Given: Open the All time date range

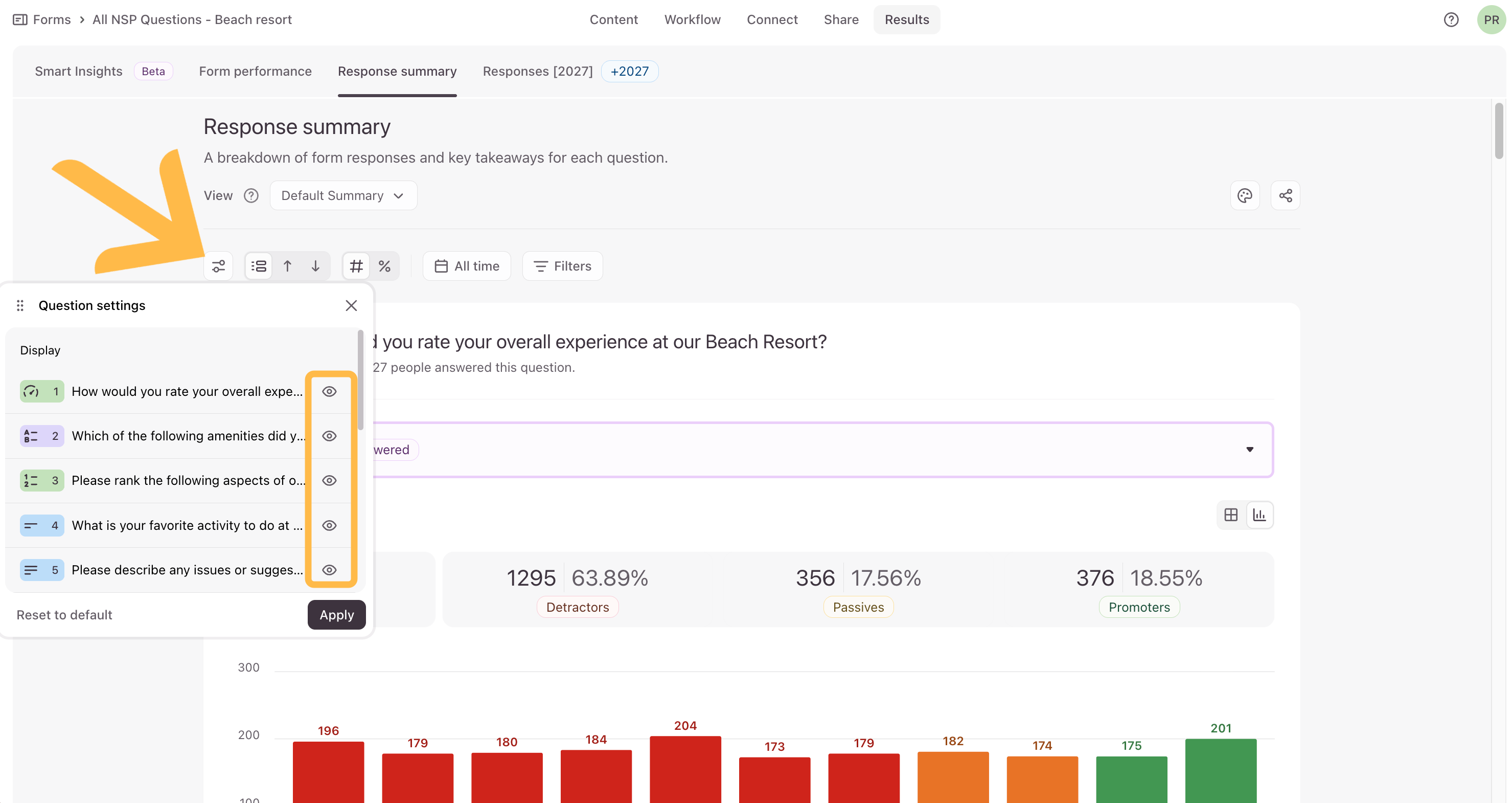Looking at the screenshot, I should pos(467,266).
